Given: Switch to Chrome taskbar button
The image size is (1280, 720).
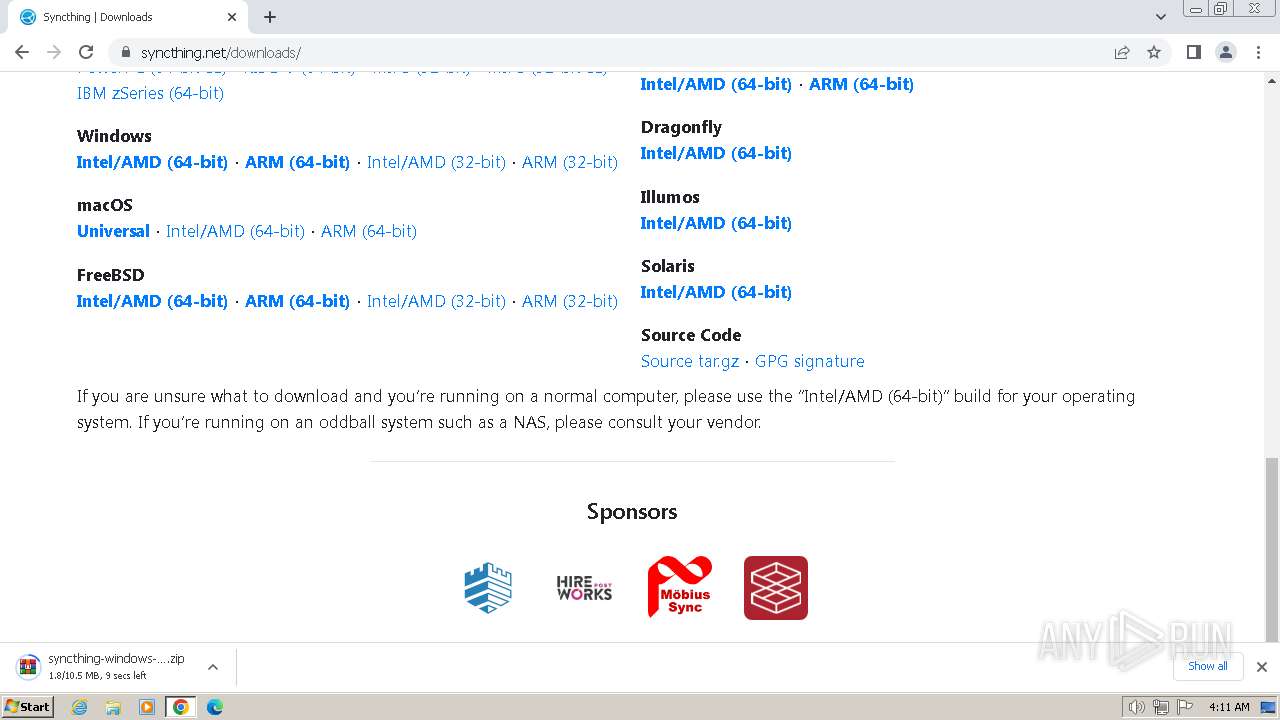Looking at the screenshot, I should point(180,707).
